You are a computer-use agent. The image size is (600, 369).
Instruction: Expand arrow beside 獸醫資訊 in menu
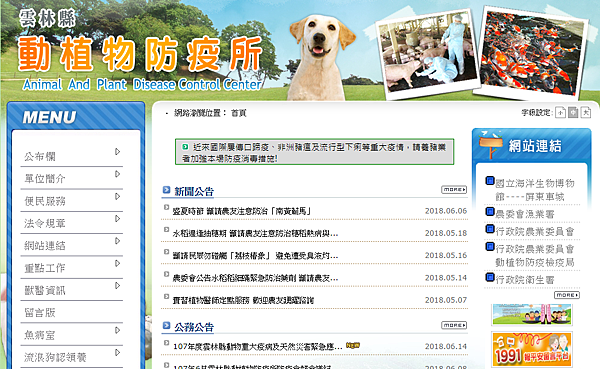(x=117, y=286)
